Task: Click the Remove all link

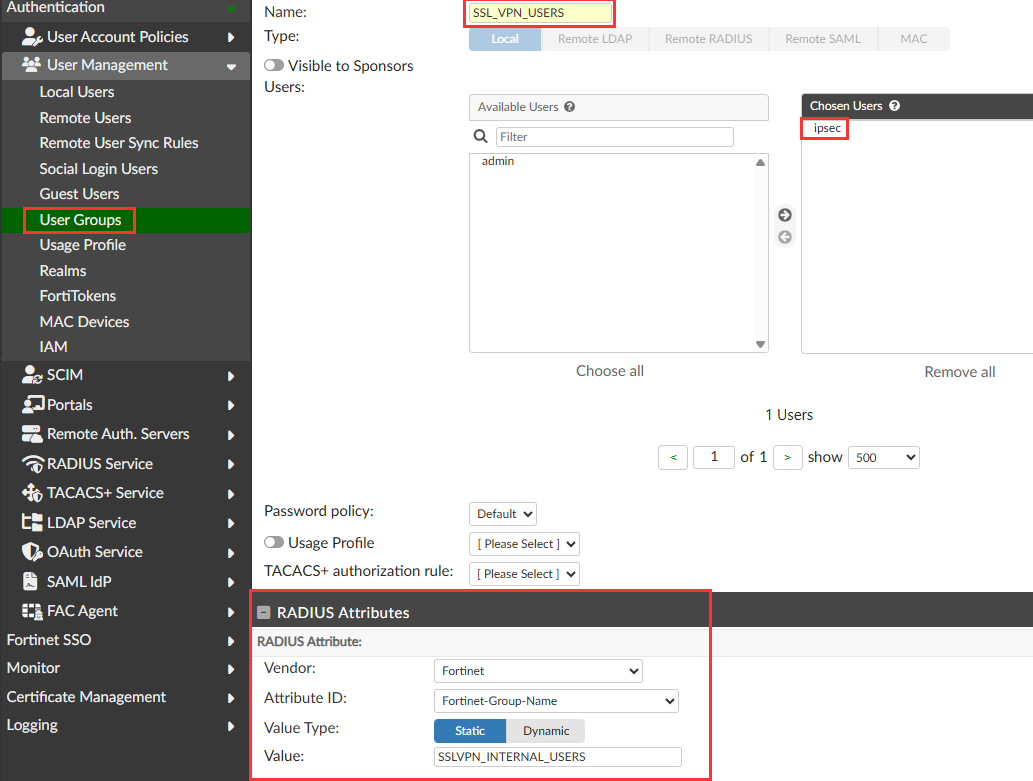Action: [960, 372]
